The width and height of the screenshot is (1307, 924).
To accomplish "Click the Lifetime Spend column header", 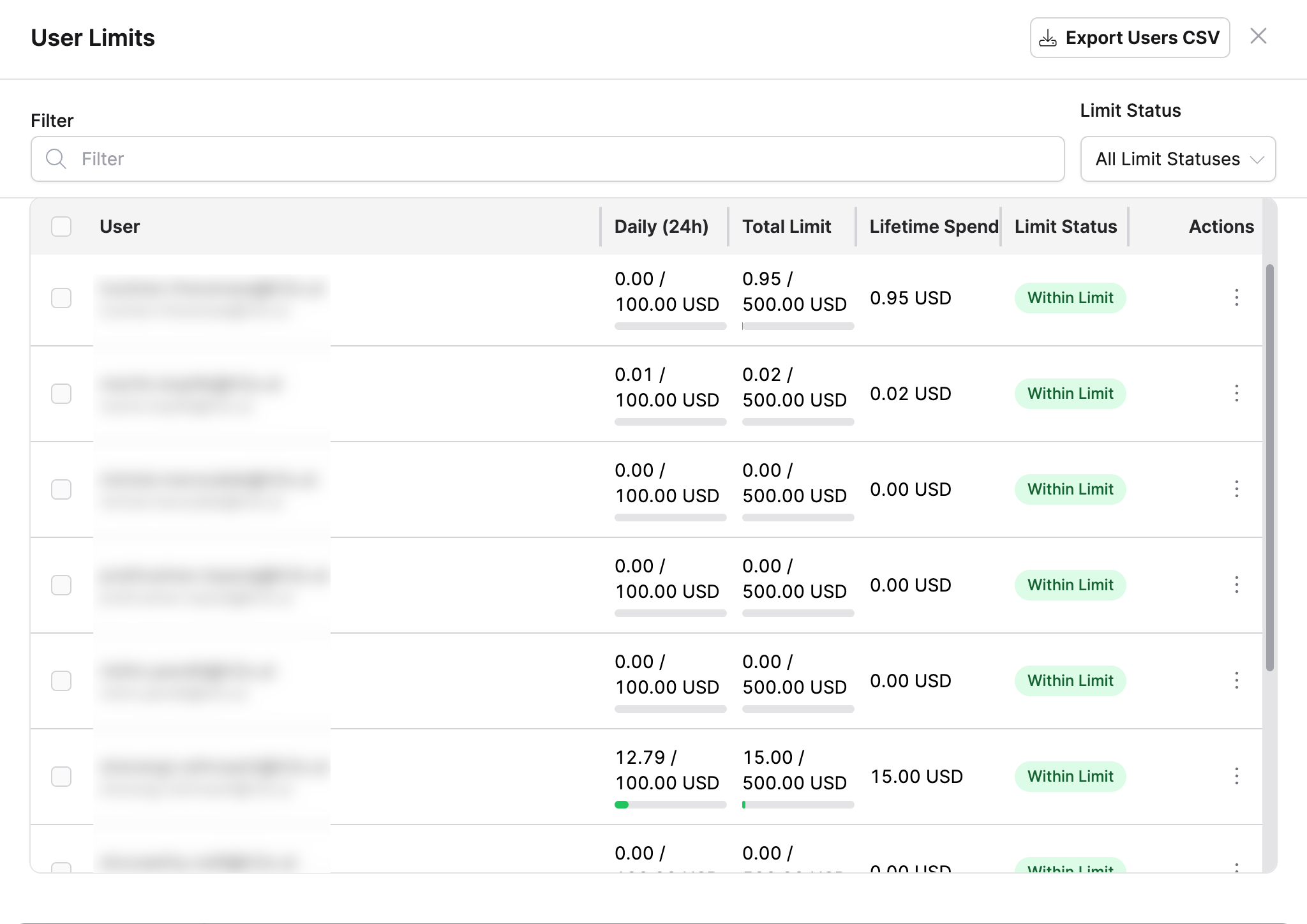I will point(934,227).
